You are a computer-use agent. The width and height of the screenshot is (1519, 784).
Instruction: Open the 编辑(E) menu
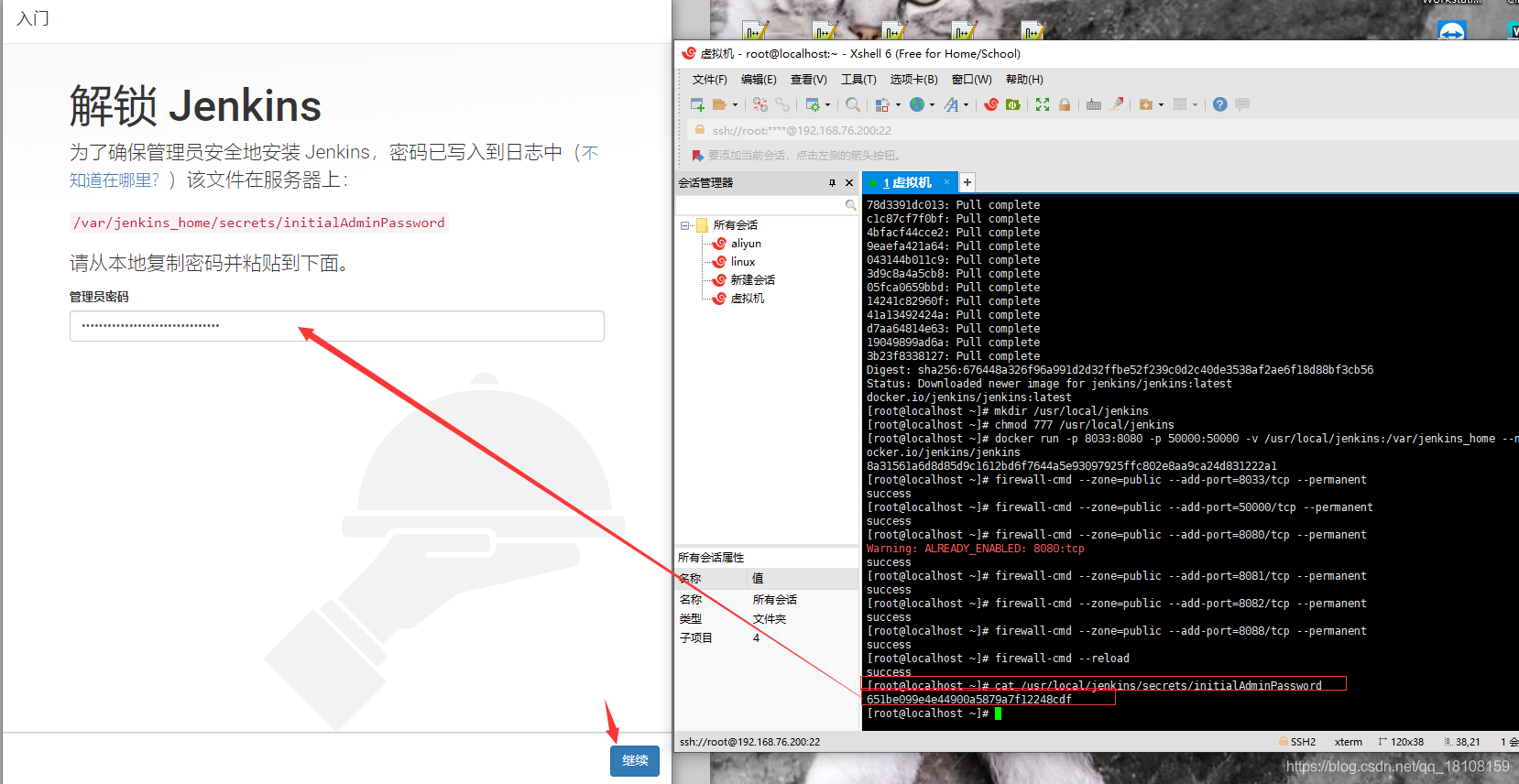(759, 80)
